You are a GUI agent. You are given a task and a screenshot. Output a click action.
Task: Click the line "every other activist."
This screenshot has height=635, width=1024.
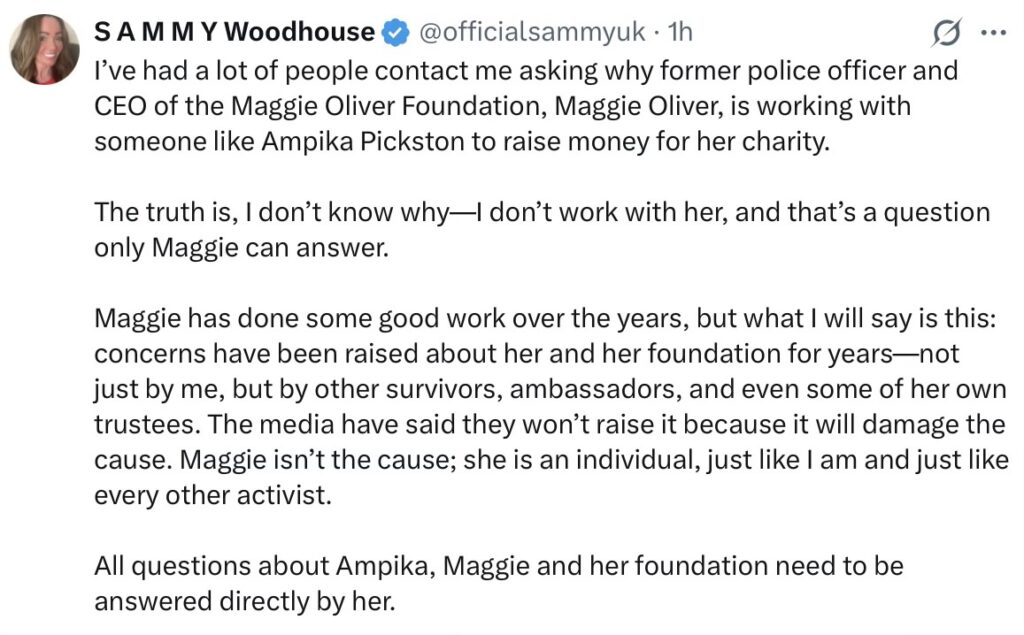point(211,496)
